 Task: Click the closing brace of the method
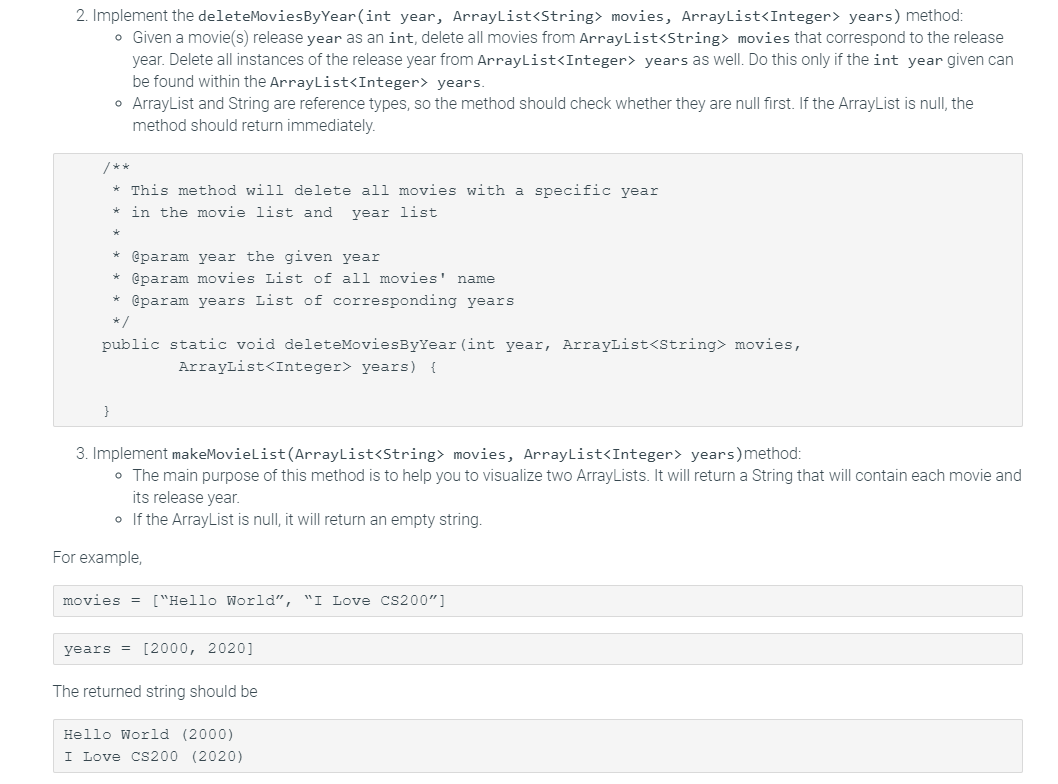point(106,411)
